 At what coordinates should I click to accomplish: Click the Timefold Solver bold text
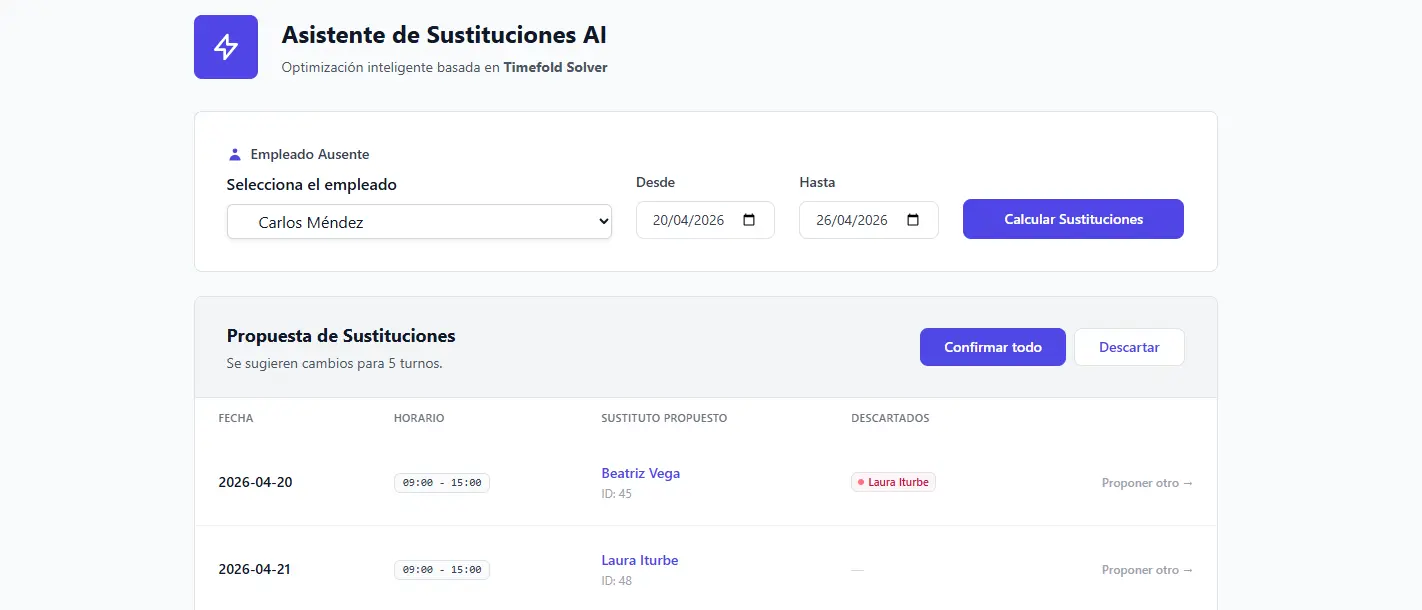(555, 68)
